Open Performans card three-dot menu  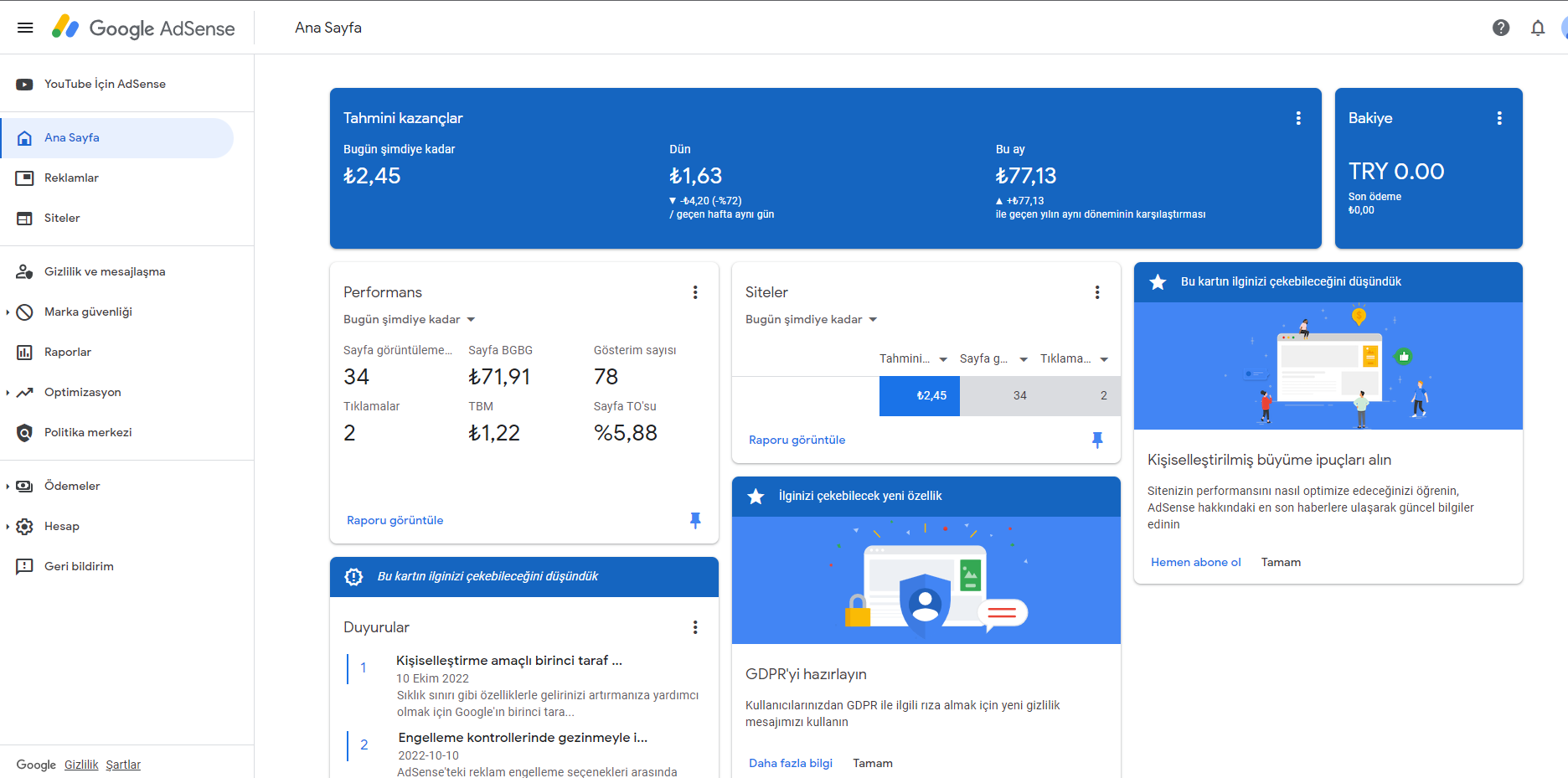point(695,292)
